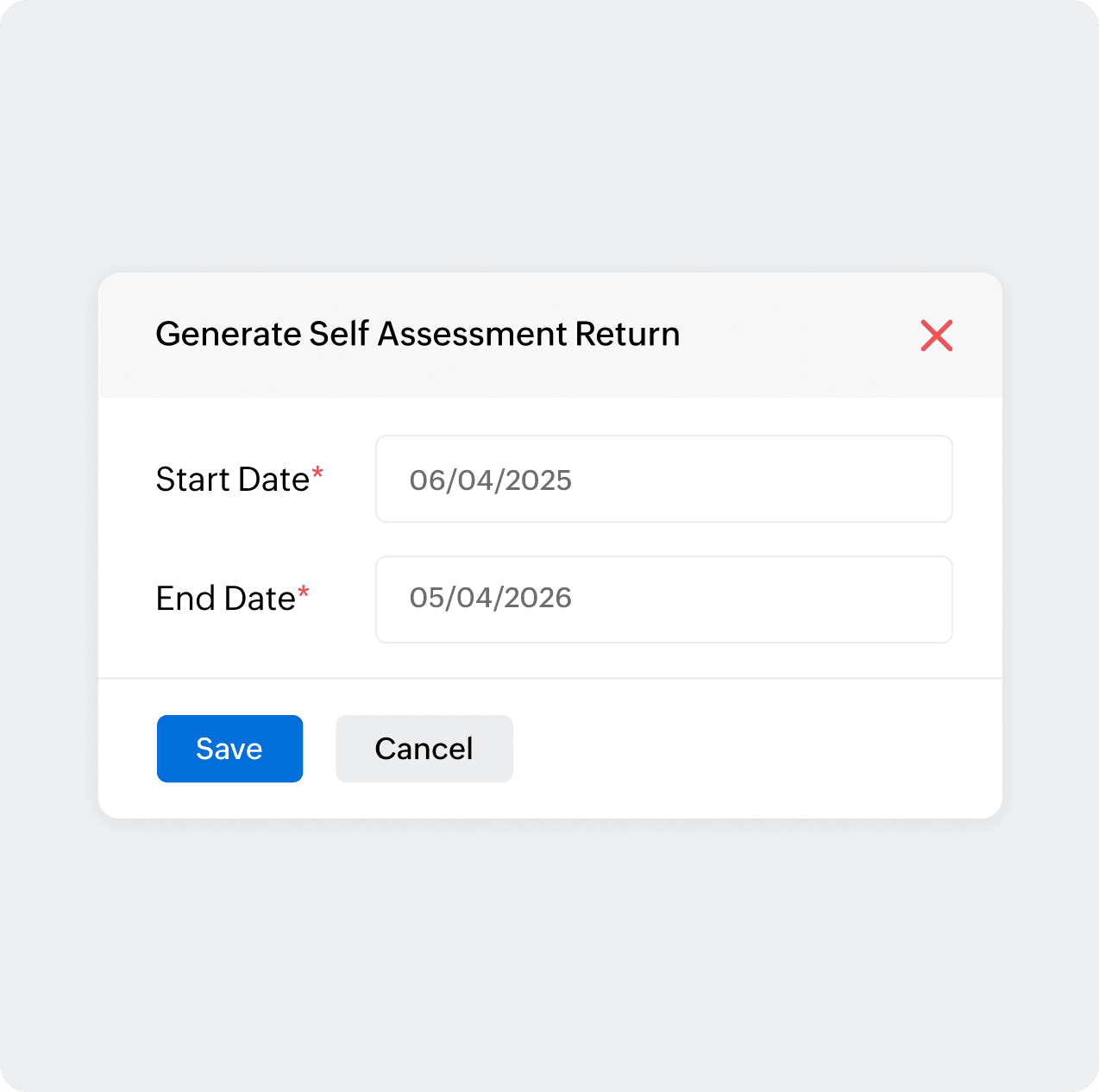Select the Start Date label
1099x1092 pixels.
[232, 480]
